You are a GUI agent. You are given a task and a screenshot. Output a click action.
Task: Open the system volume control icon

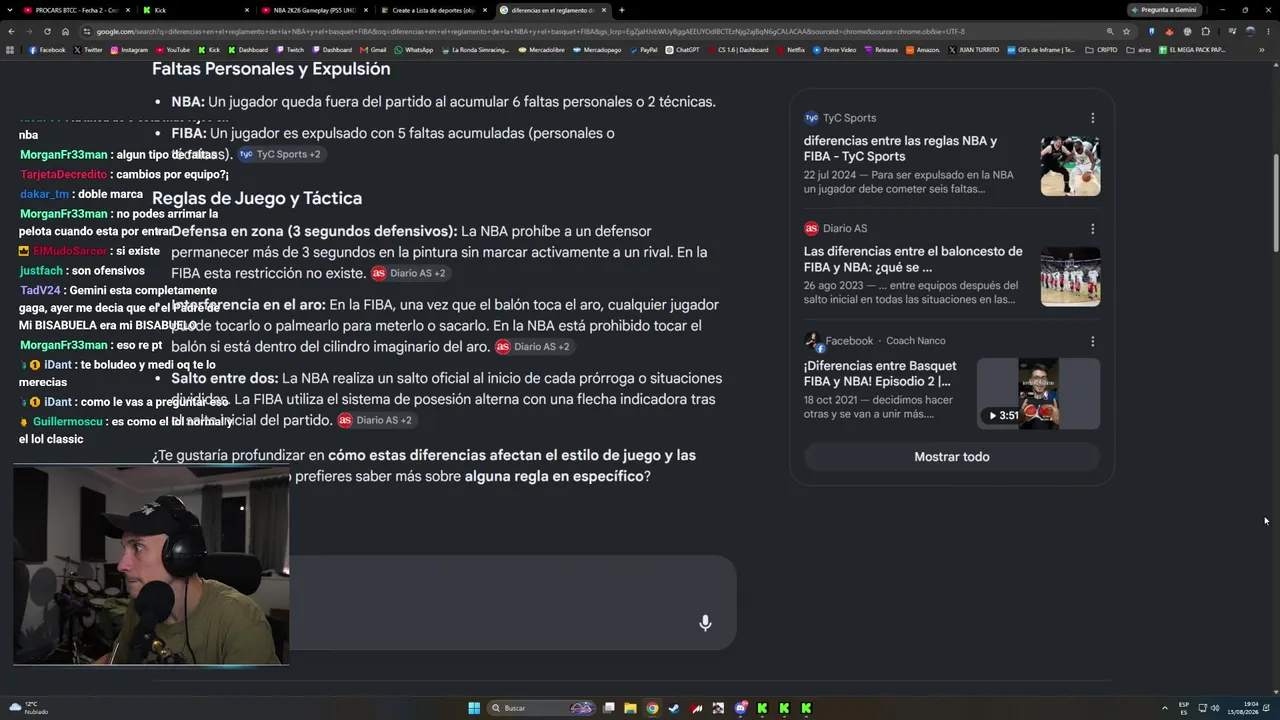coord(1216,708)
